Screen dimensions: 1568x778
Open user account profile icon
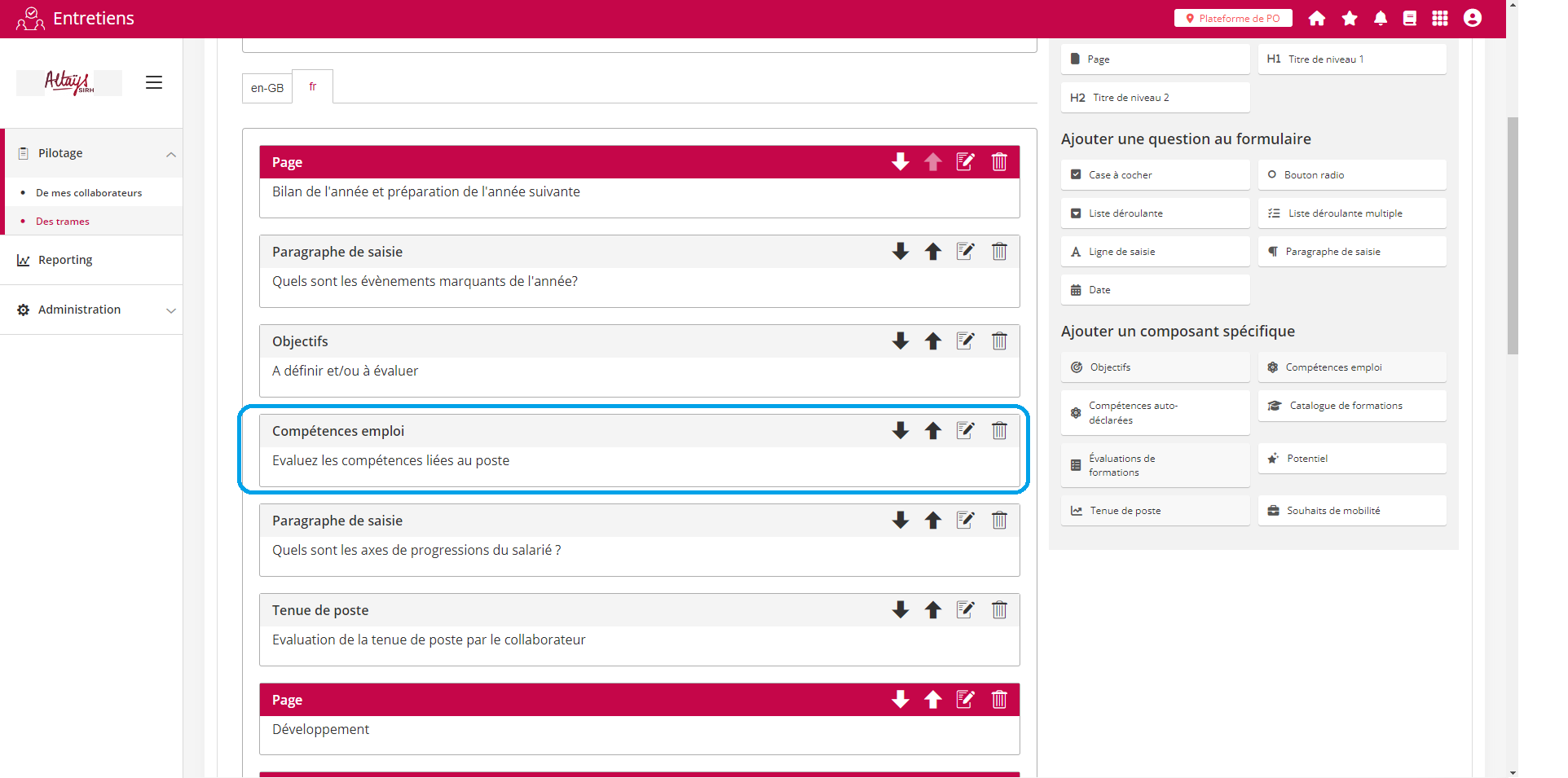pos(1472,19)
